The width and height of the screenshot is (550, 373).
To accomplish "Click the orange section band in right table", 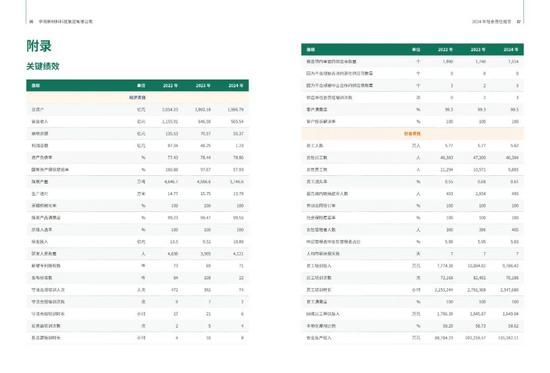I will point(412,134).
